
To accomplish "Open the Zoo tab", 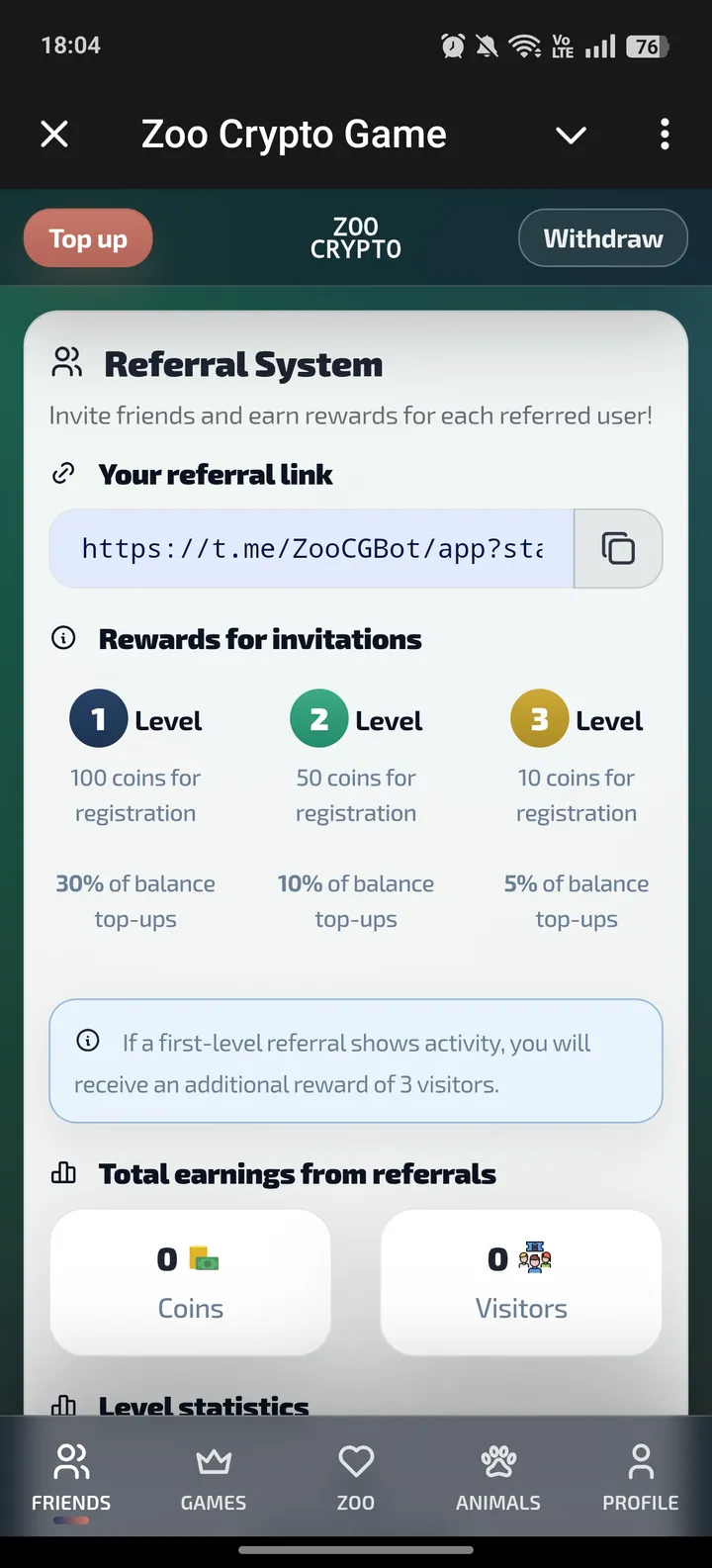I will [x=356, y=1478].
